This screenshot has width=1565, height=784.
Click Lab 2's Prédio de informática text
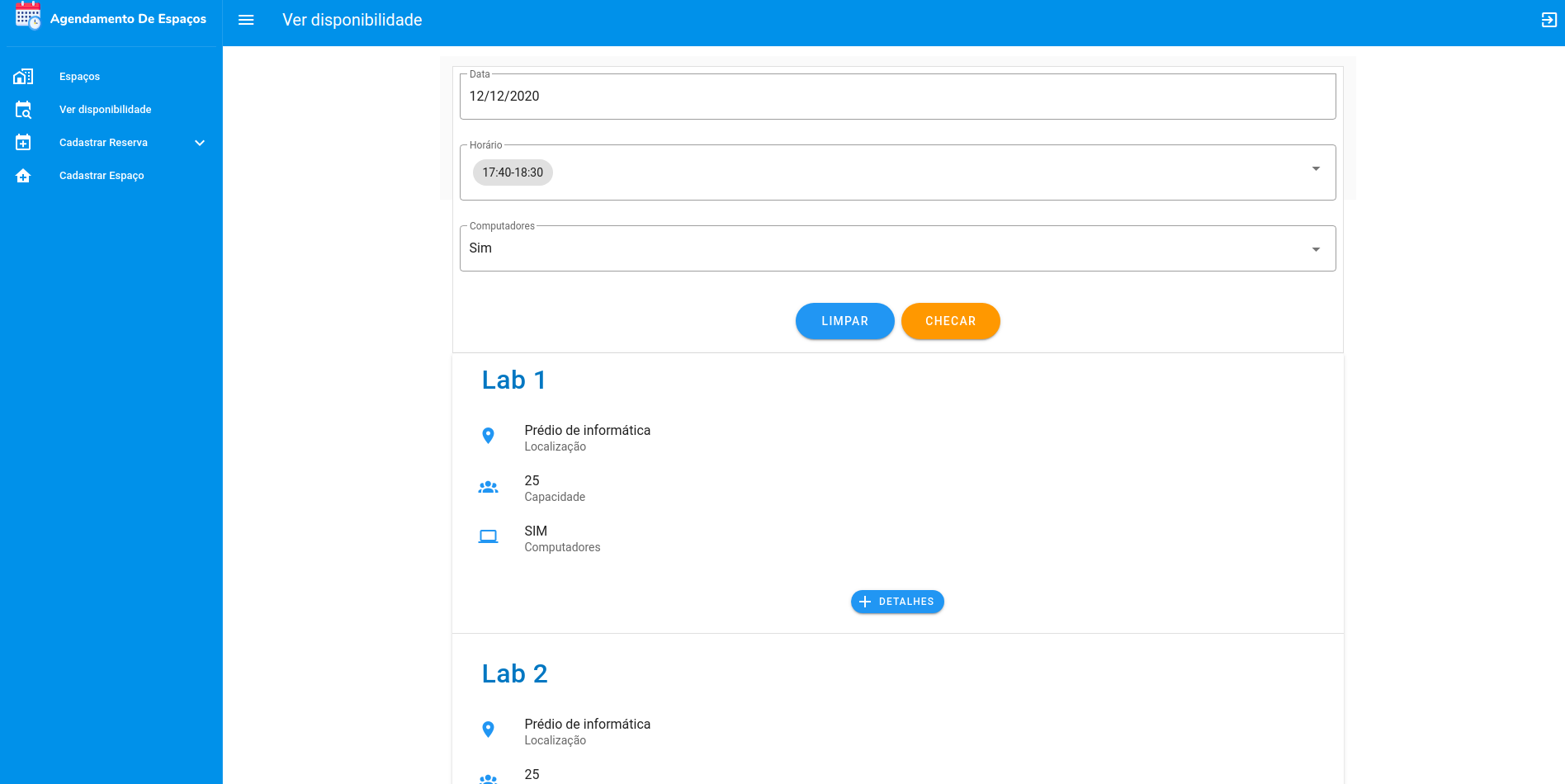(588, 724)
